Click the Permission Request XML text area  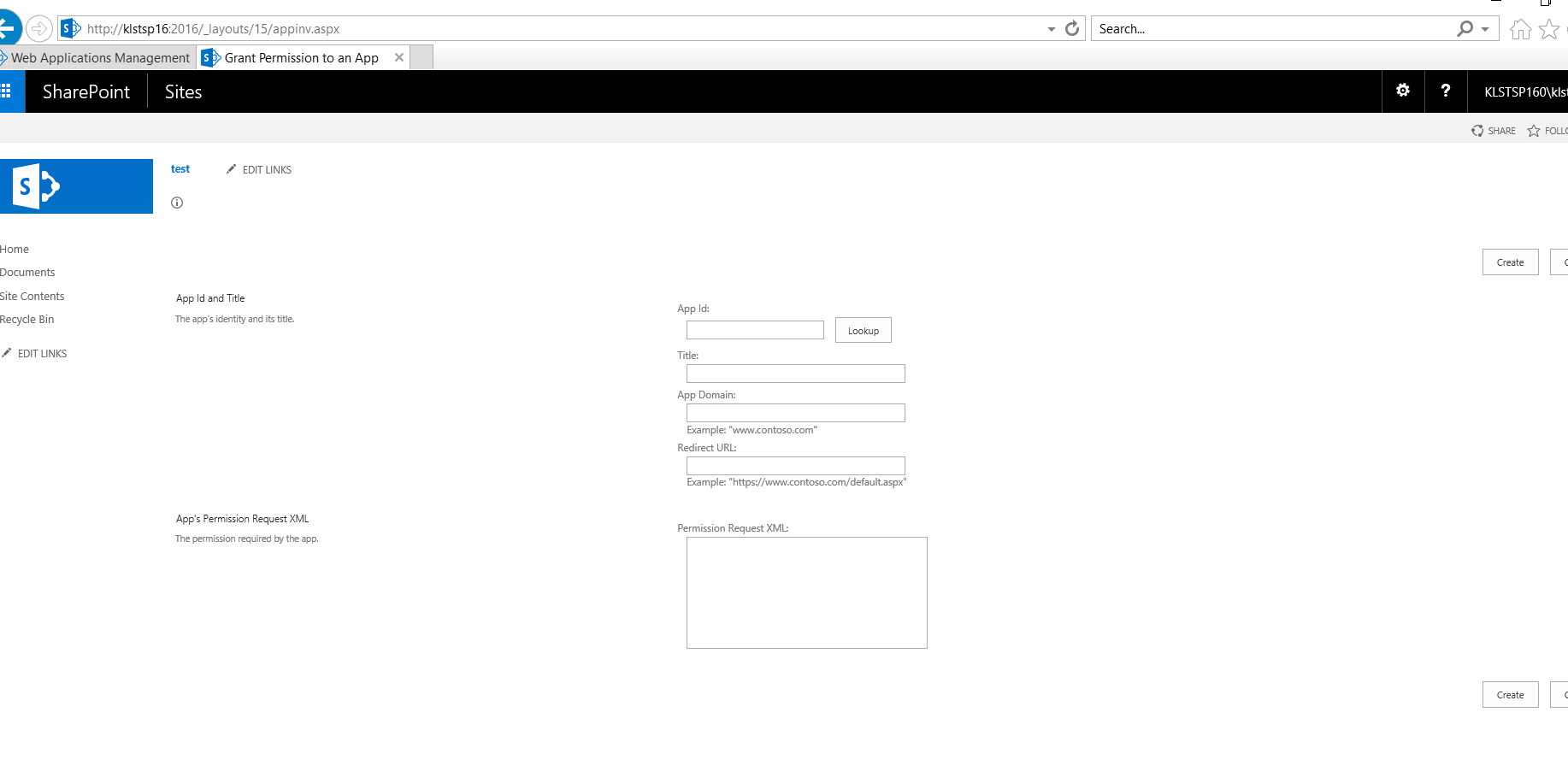coord(807,592)
